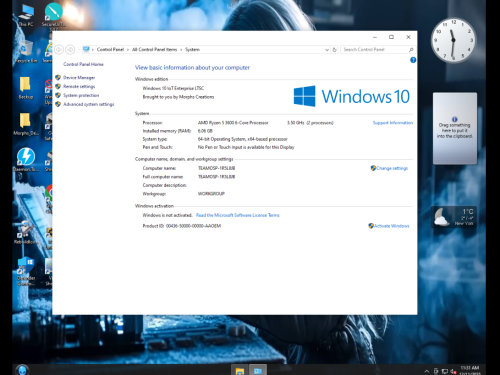Click the search magnifier icon
Screen dimensions: 500x375
click(x=411, y=50)
